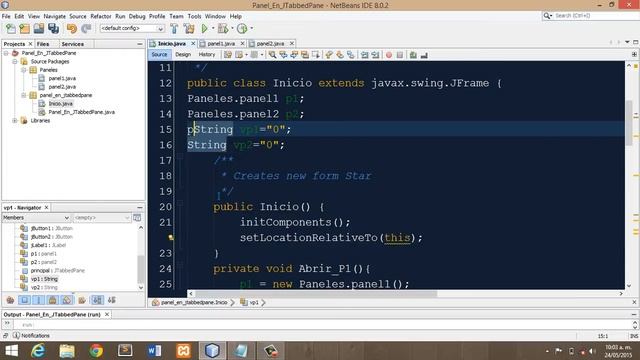Viewport: 640px width, 360px height.
Task: Click the Last Edit editor toolbar icon
Action: 228,55
